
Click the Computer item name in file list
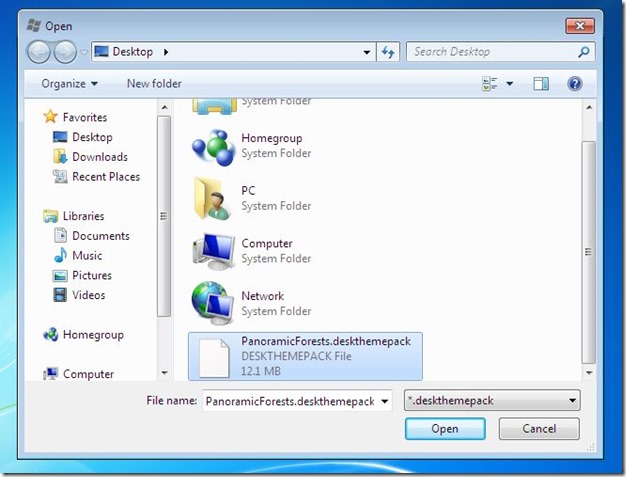coord(267,243)
